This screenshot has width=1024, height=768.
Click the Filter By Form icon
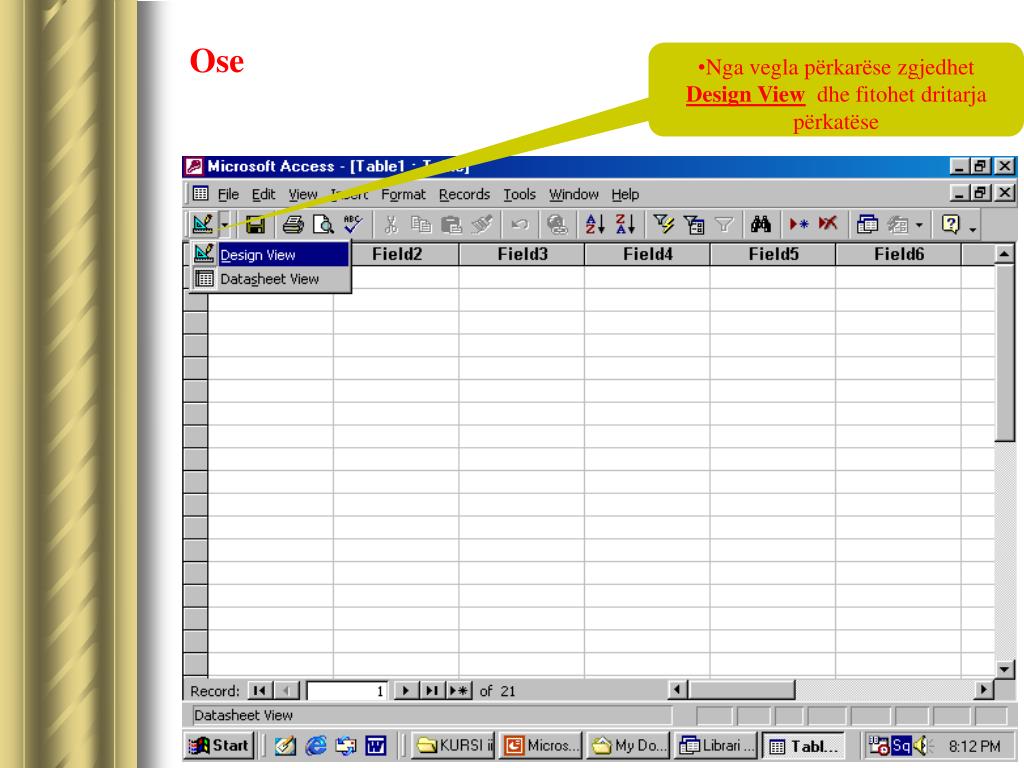coord(694,225)
